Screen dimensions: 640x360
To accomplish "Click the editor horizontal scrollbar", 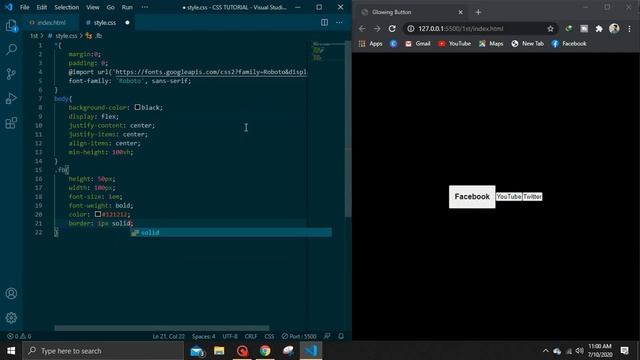I will click(x=162, y=328).
